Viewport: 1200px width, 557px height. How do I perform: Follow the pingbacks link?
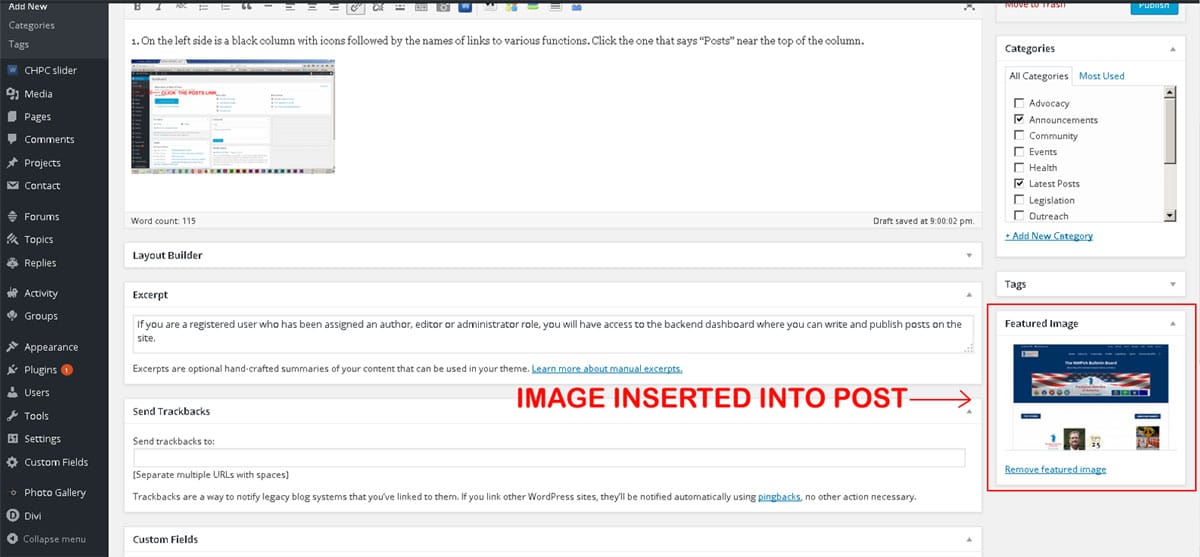pos(779,496)
